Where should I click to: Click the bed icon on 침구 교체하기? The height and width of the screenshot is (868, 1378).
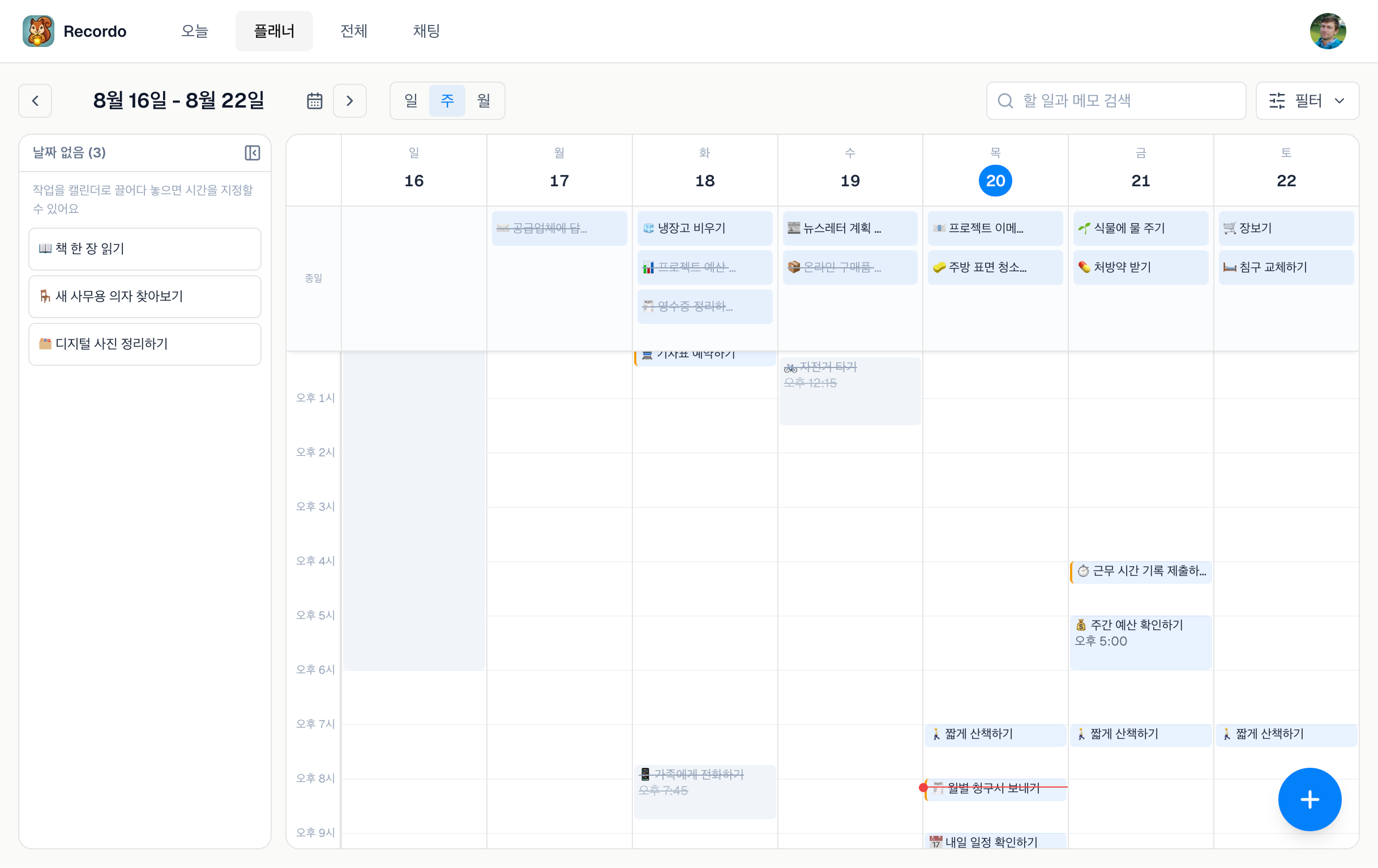tap(1229, 267)
